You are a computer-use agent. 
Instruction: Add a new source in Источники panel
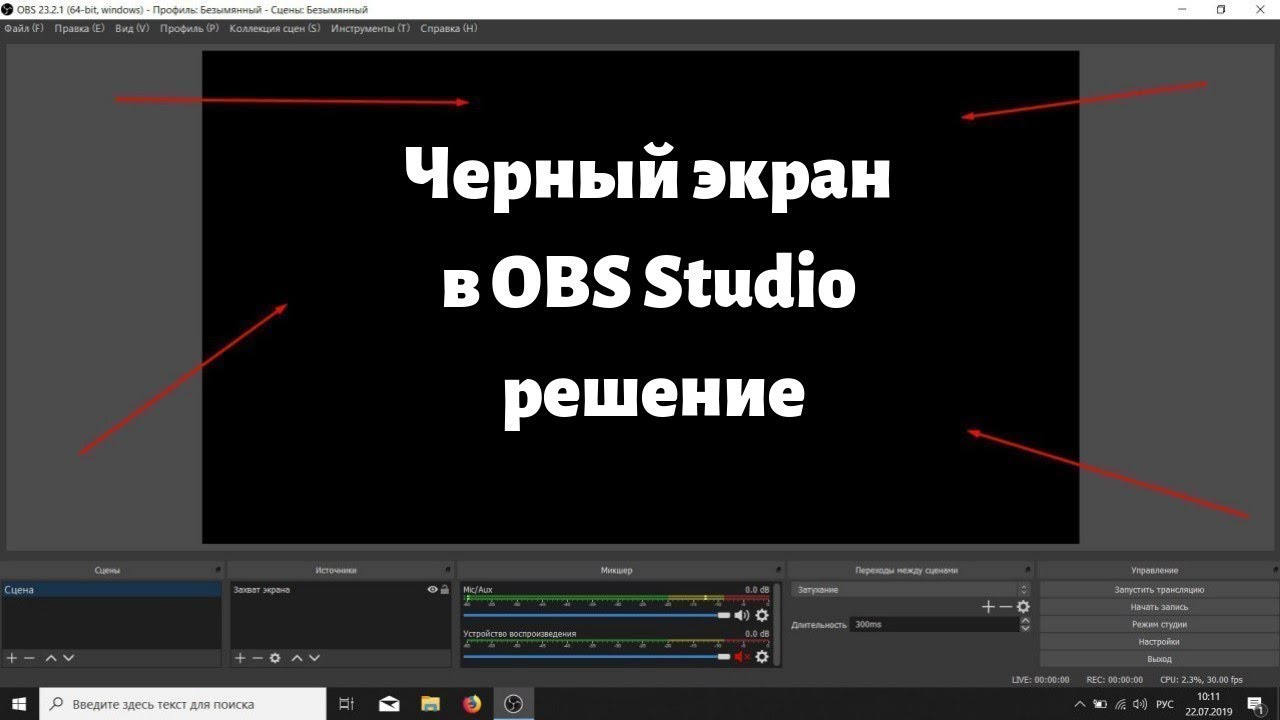coord(240,658)
